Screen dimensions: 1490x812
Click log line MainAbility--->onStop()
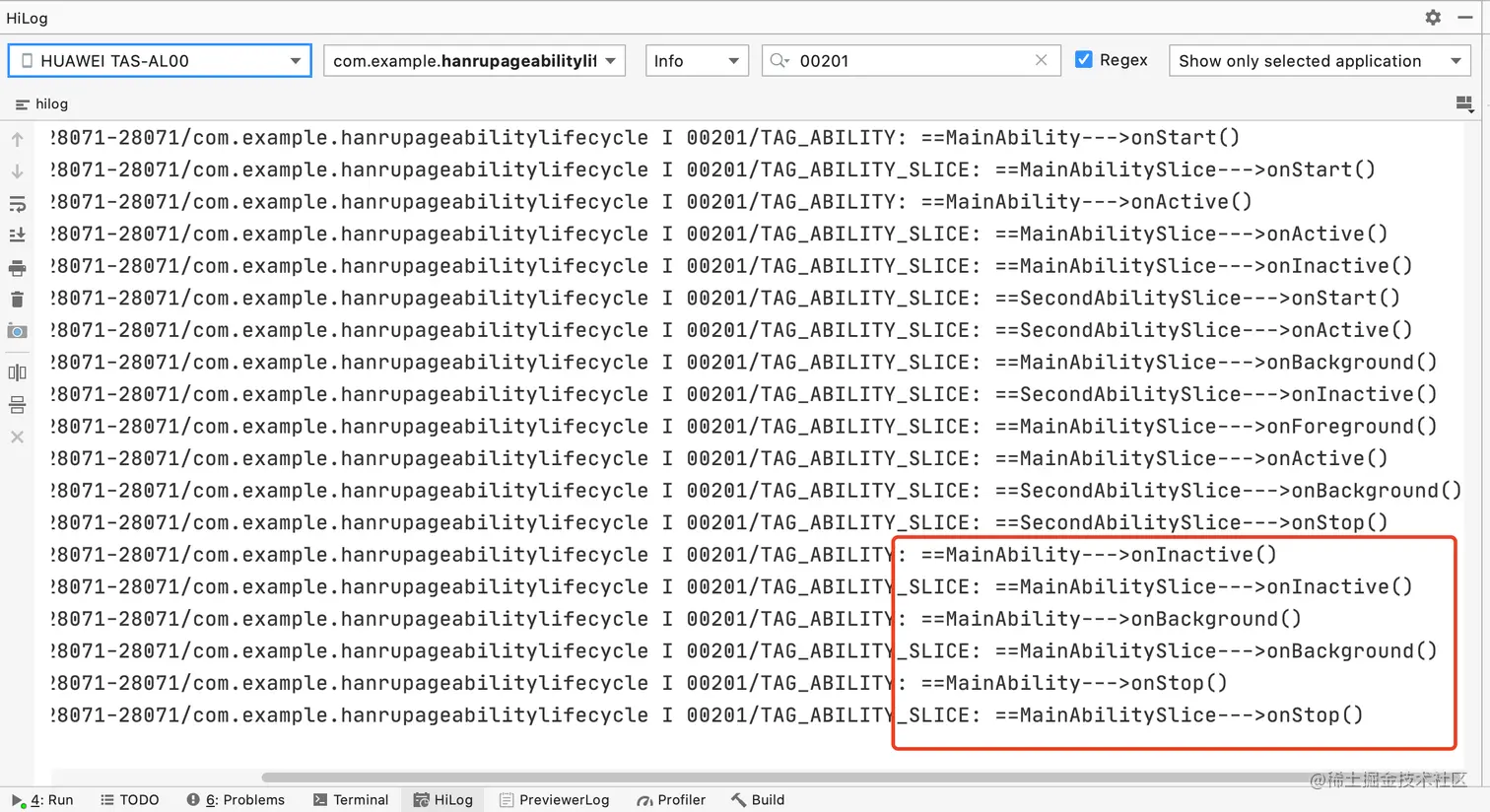click(640, 683)
